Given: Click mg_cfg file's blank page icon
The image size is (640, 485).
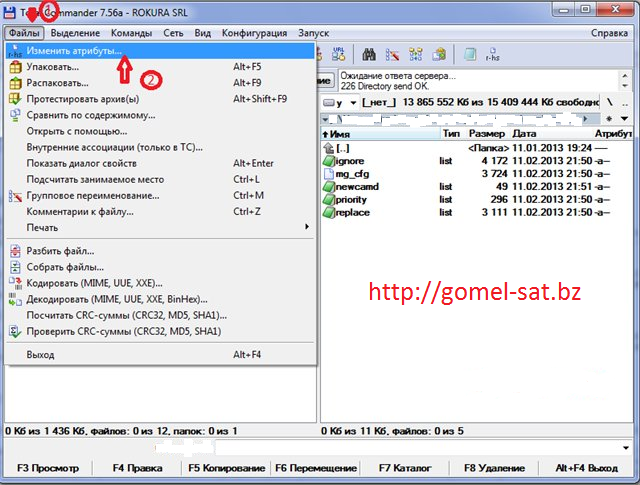Looking at the screenshot, I should (328, 174).
